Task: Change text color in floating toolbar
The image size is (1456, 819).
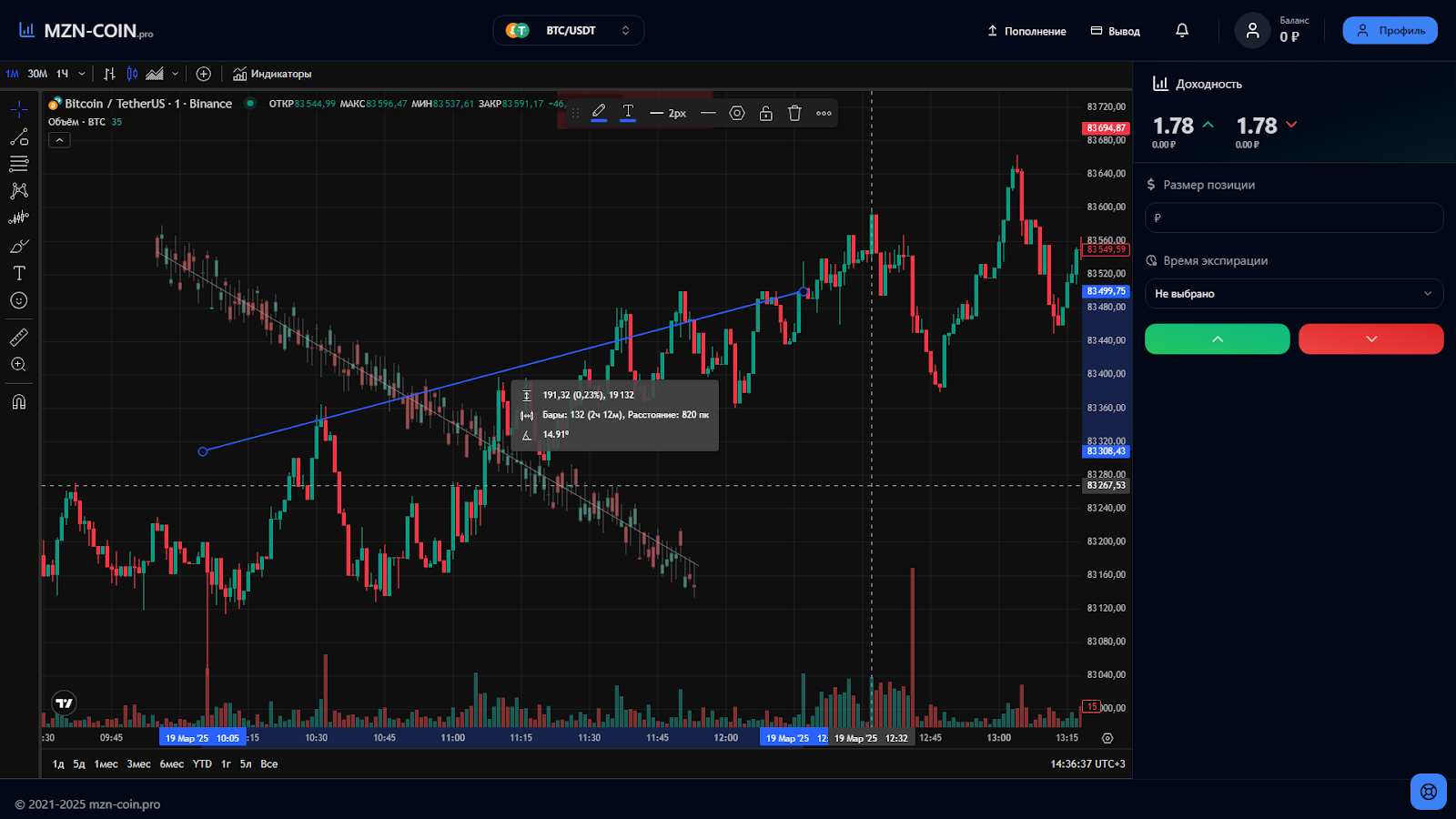Action: pyautogui.click(x=628, y=113)
